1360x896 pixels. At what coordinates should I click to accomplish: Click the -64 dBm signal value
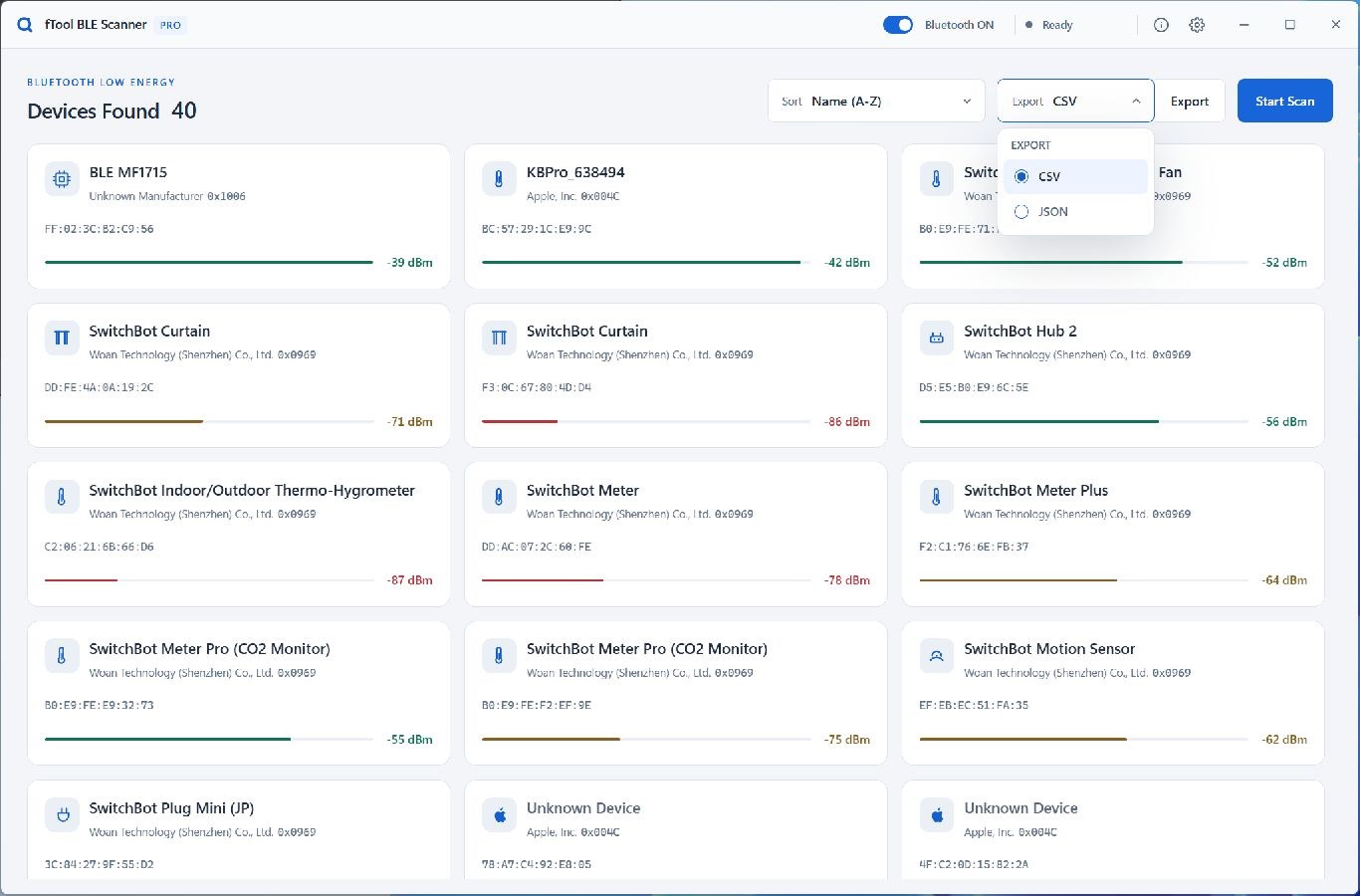[1284, 580]
